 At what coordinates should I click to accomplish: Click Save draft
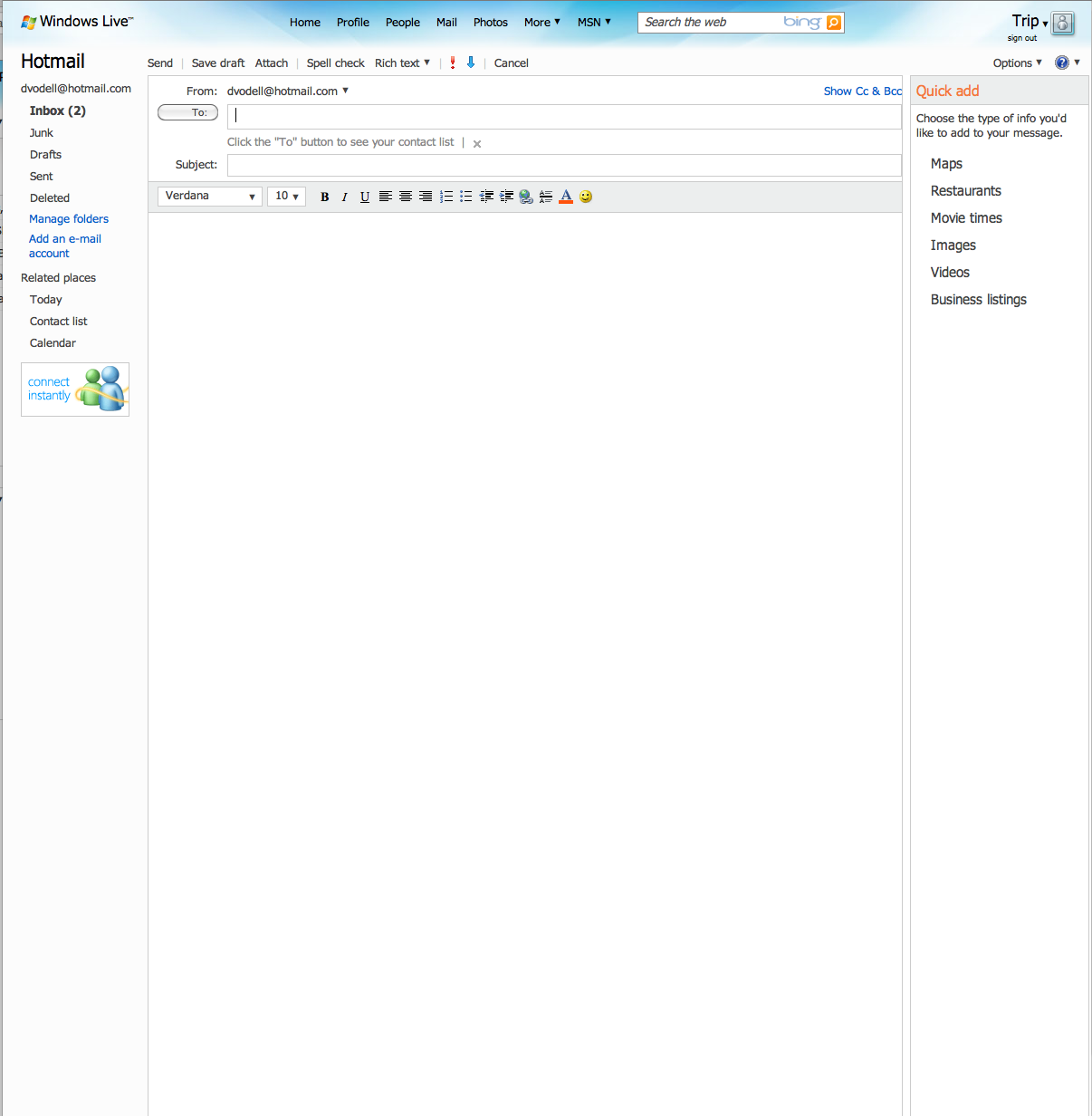click(x=218, y=63)
